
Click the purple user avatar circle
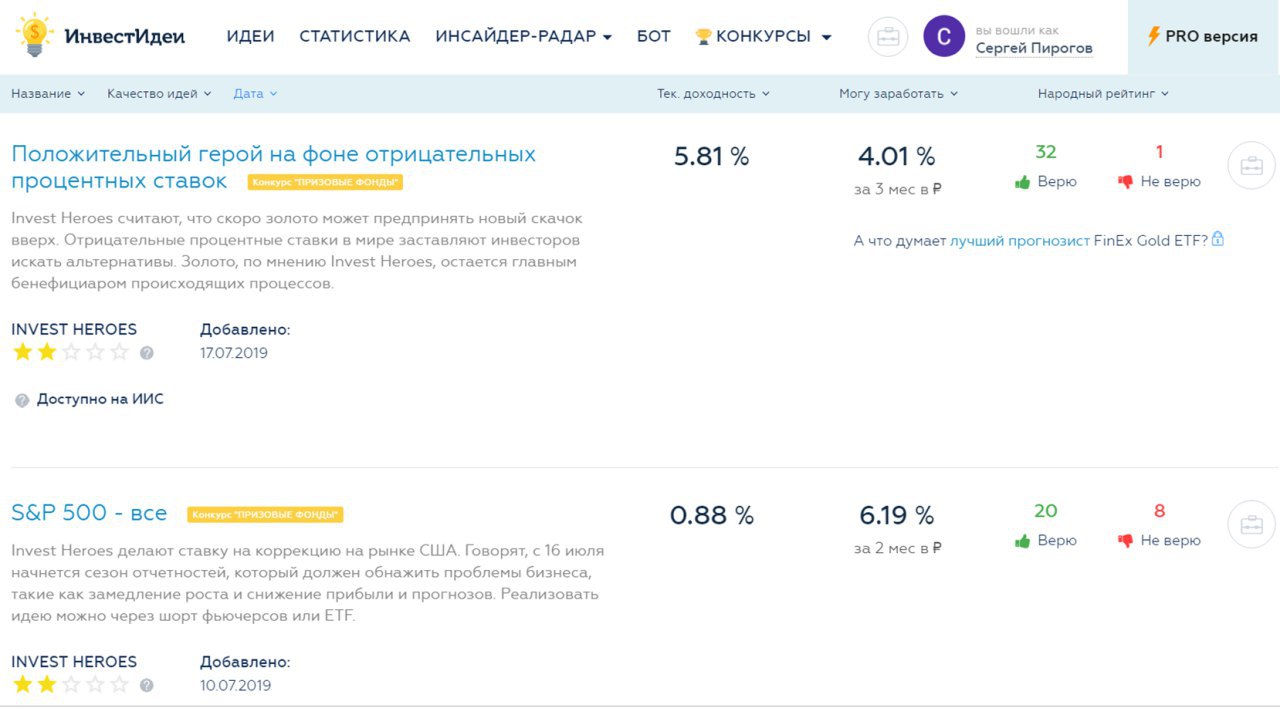point(944,37)
